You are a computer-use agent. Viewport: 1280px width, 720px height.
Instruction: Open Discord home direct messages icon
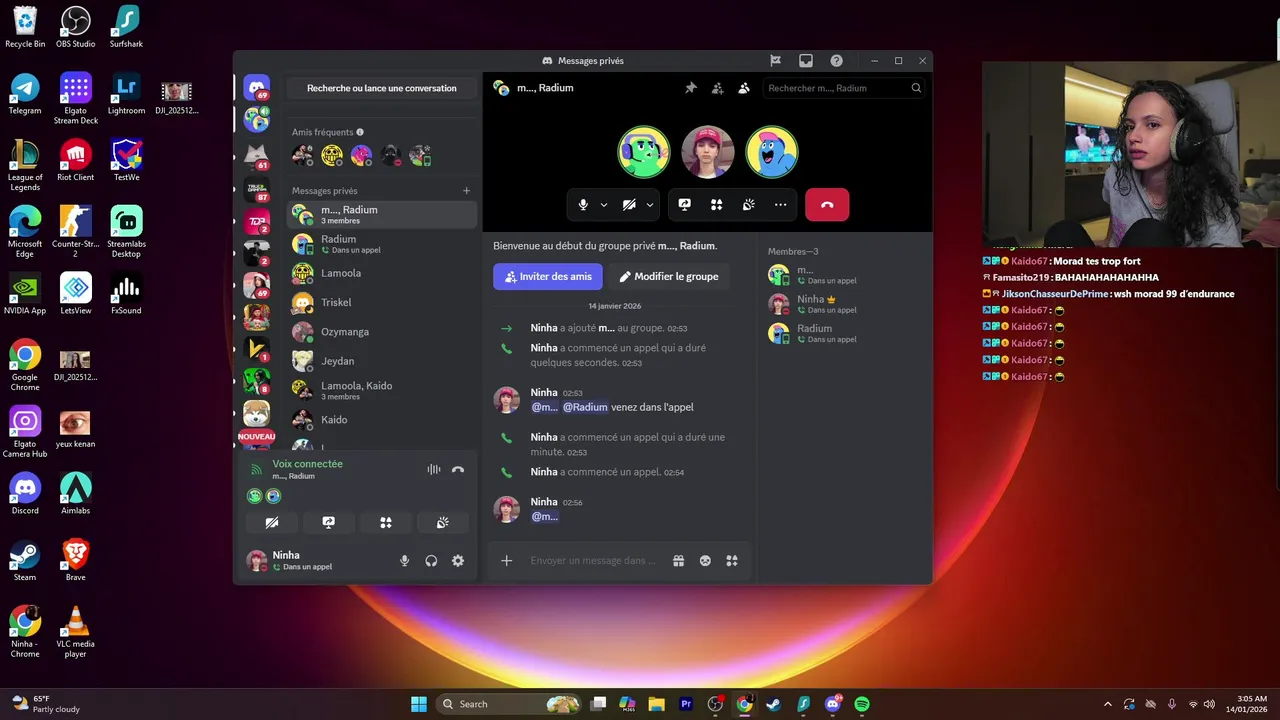point(257,88)
